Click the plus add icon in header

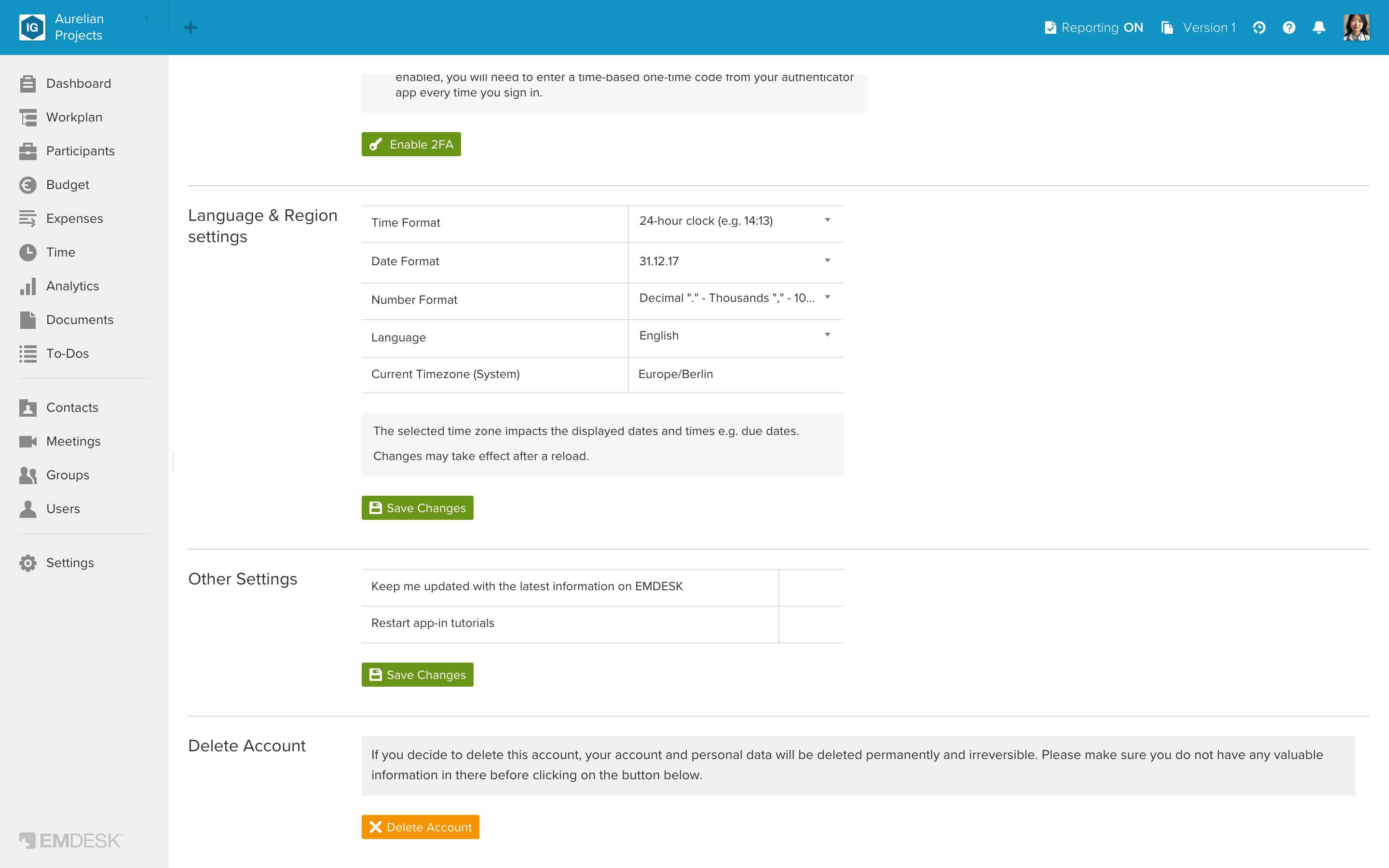[191, 27]
